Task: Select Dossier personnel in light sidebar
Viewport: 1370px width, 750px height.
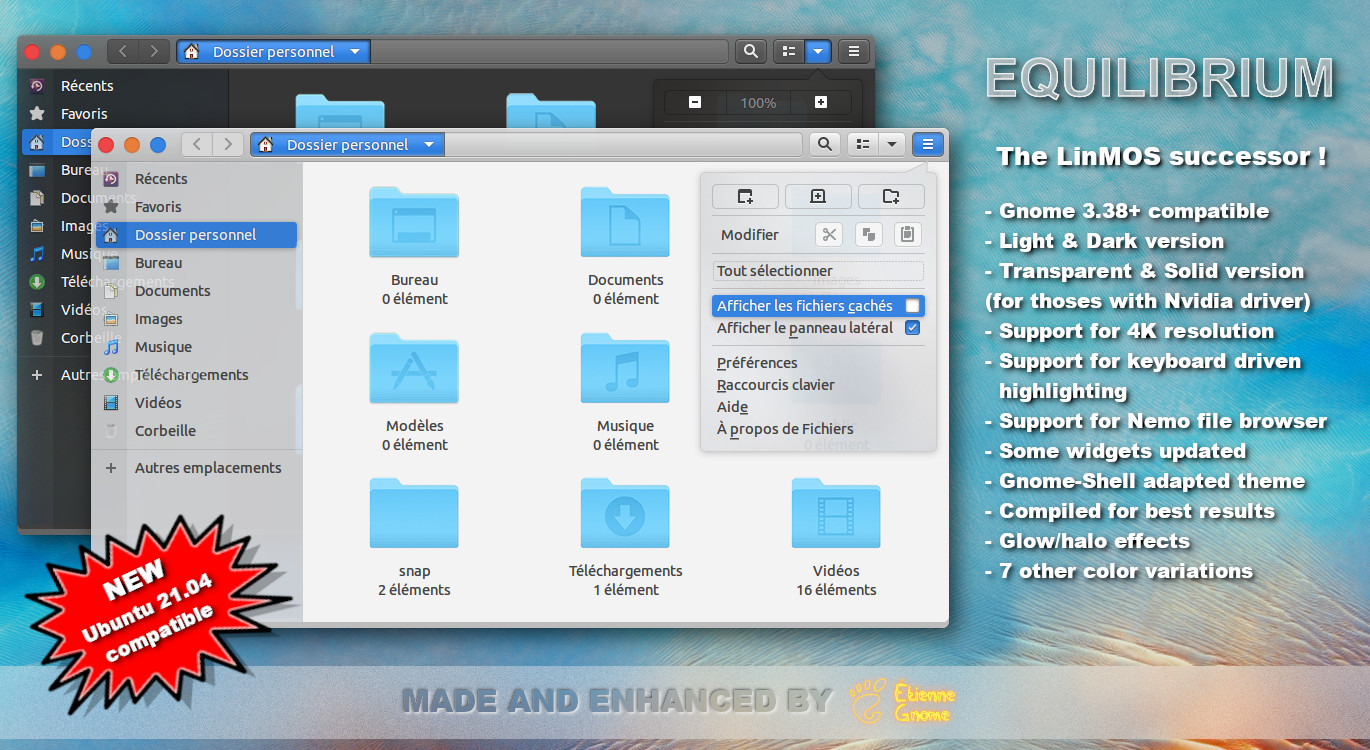Action: [196, 235]
